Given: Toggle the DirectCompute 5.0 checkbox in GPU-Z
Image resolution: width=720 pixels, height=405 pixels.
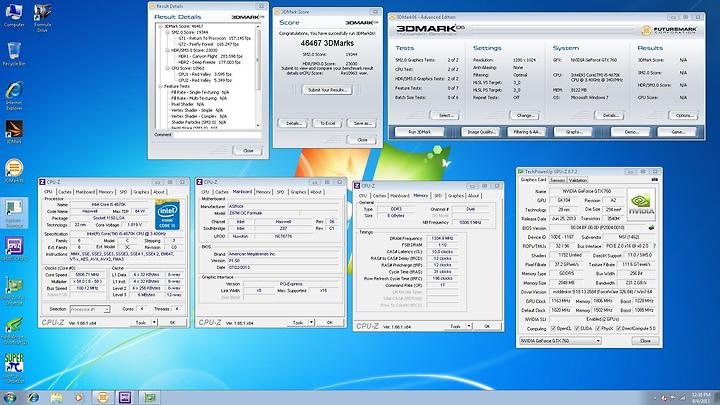Looking at the screenshot, I should (619, 328).
